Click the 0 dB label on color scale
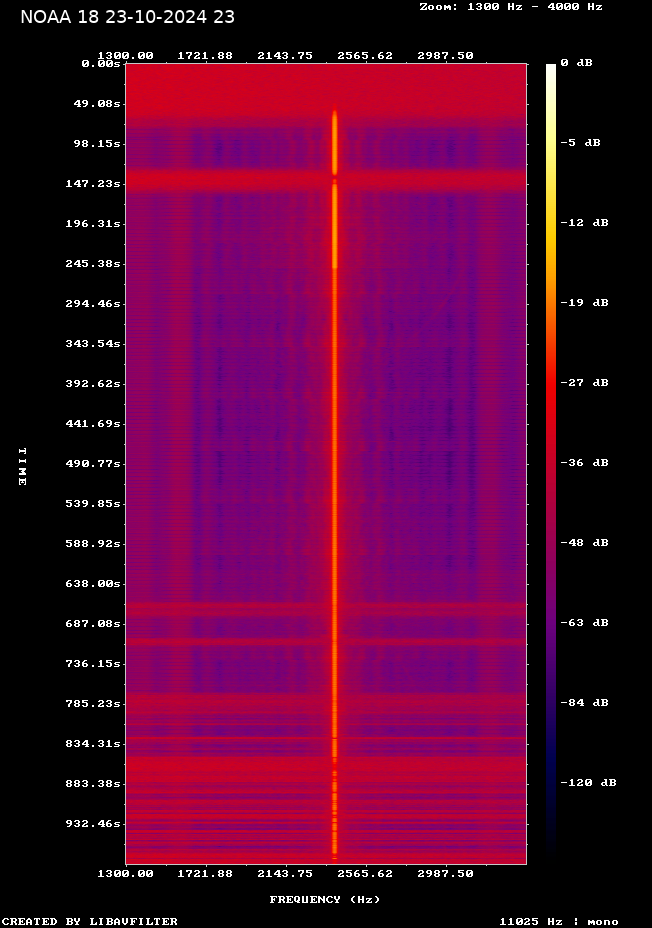Screen dimensions: 652x928 pos(576,63)
